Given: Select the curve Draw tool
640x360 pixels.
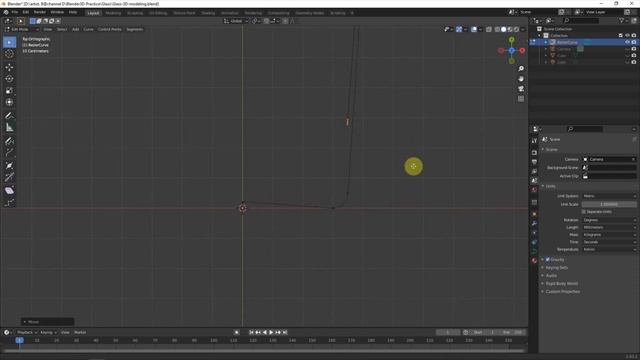Looking at the screenshot, I should (x=9, y=141).
